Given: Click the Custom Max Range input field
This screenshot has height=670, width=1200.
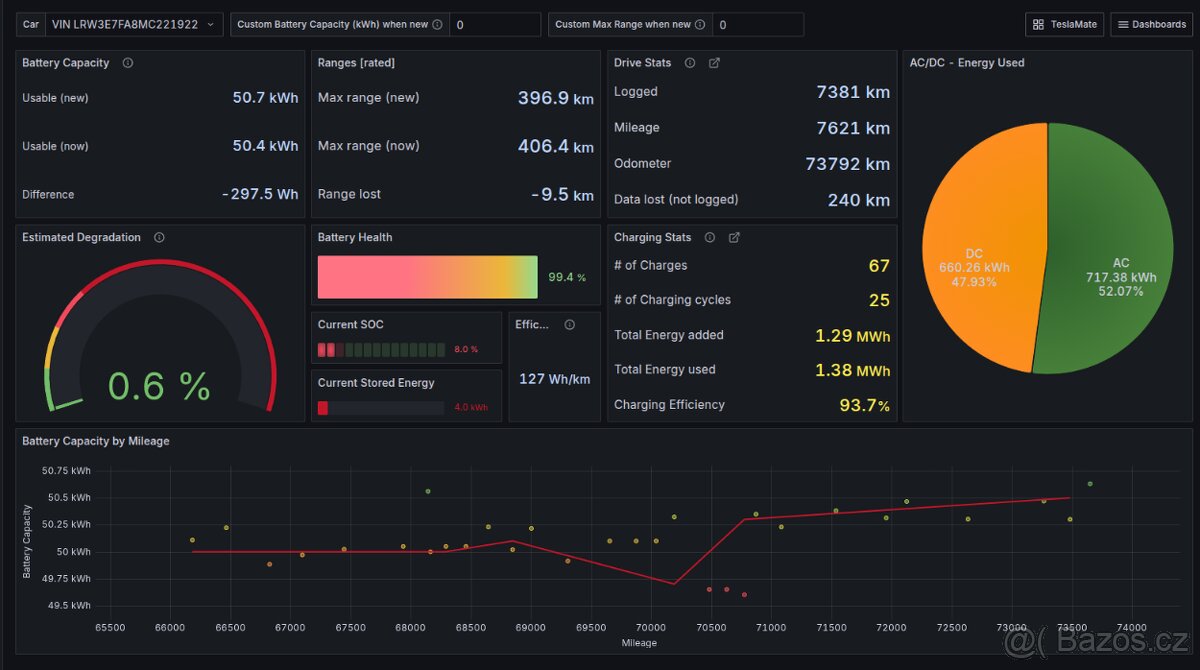Looking at the screenshot, I should click(x=757, y=25).
